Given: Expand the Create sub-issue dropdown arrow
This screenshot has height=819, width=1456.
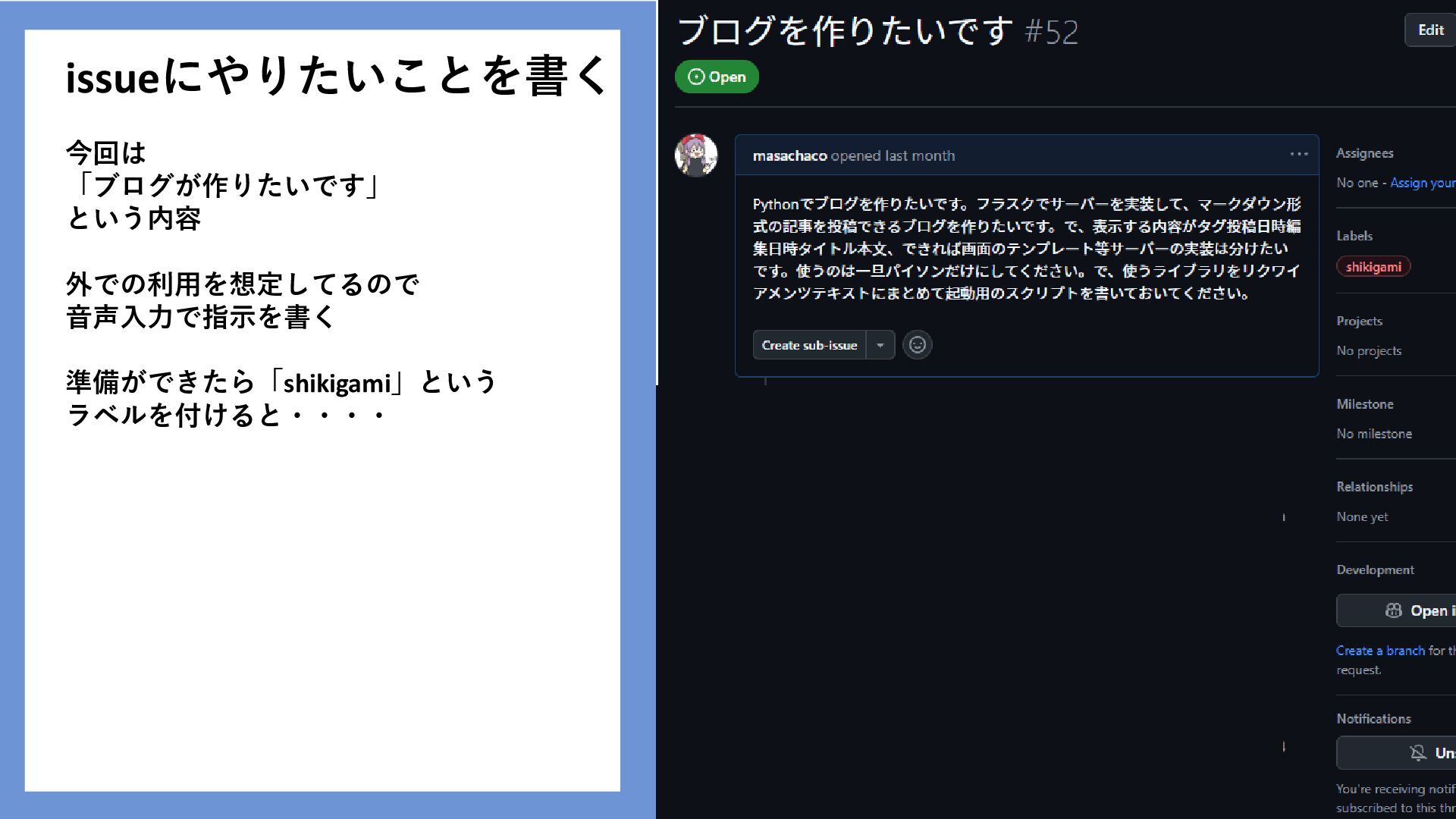Looking at the screenshot, I should tap(880, 345).
